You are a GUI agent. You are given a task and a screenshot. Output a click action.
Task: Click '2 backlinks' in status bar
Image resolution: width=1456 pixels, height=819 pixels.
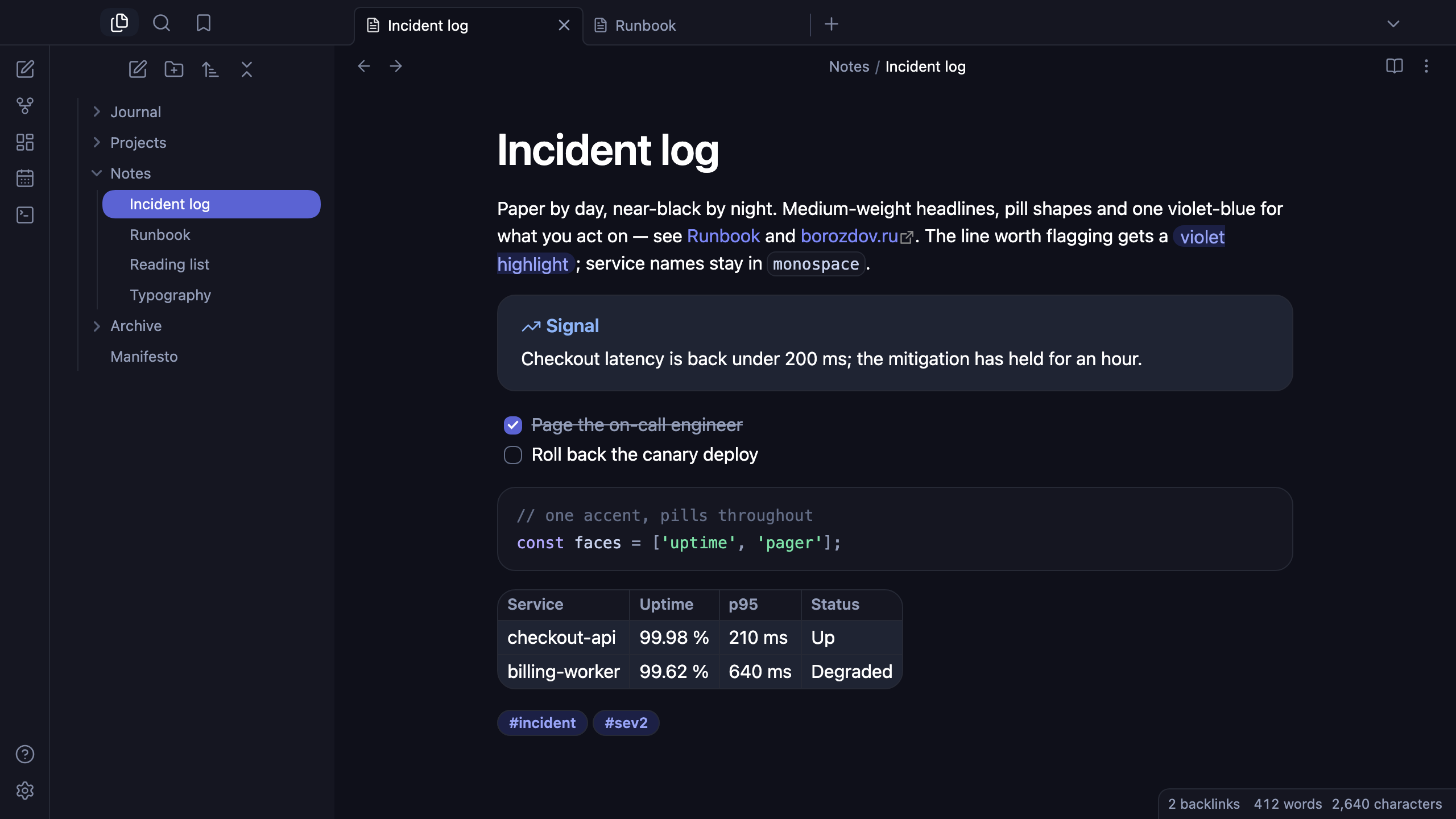pos(1203,804)
